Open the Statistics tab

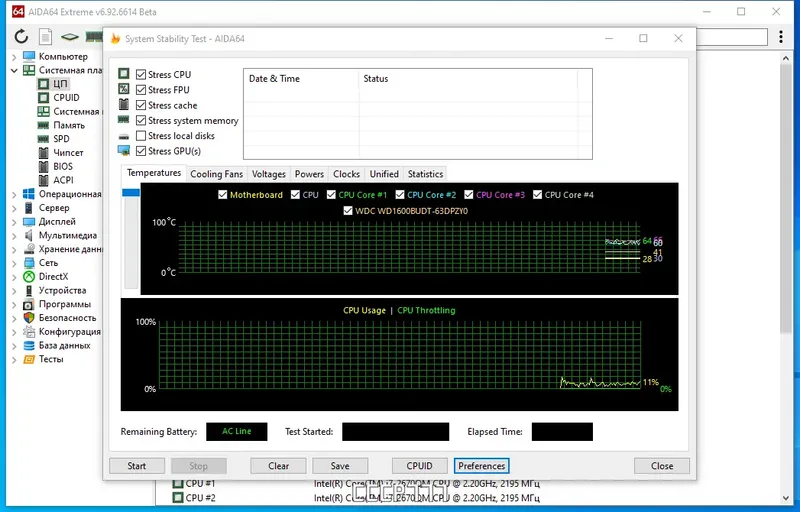[x=425, y=174]
